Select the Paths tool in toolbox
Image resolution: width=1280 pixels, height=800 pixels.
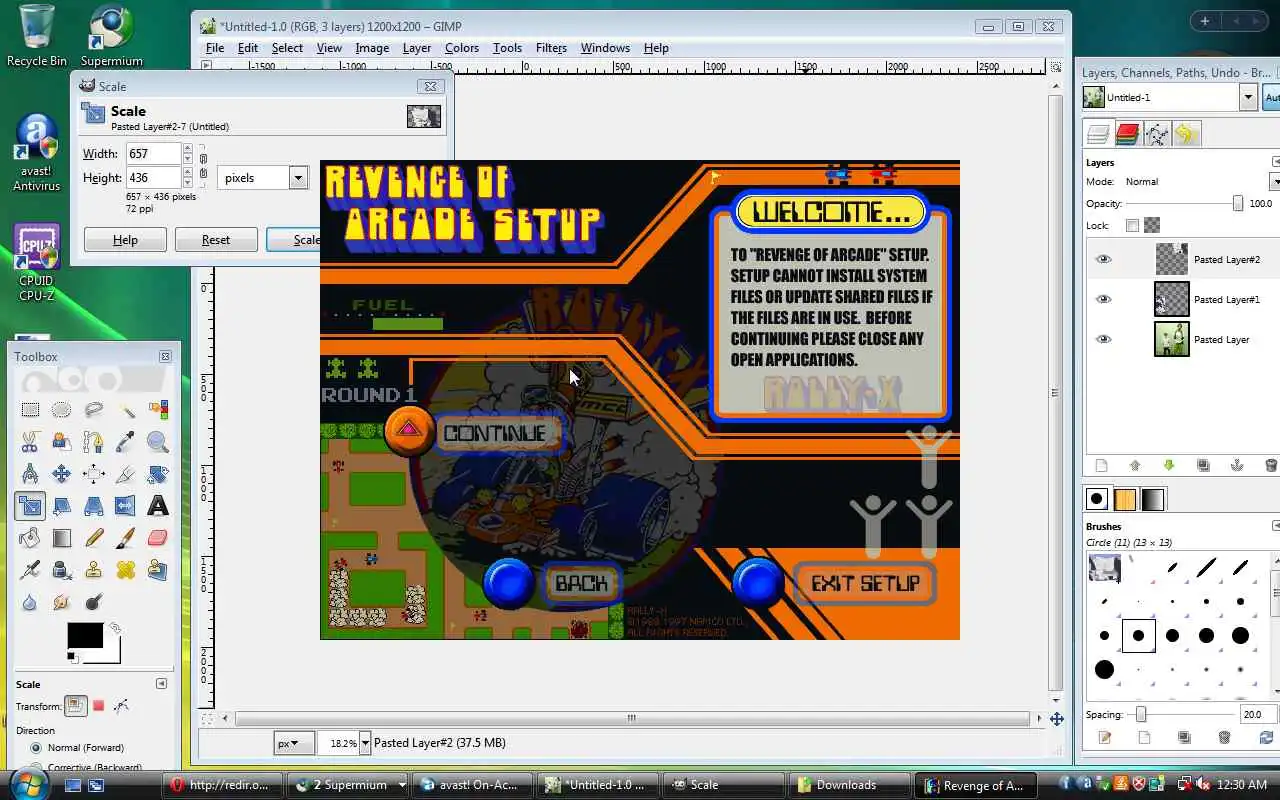pos(94,442)
